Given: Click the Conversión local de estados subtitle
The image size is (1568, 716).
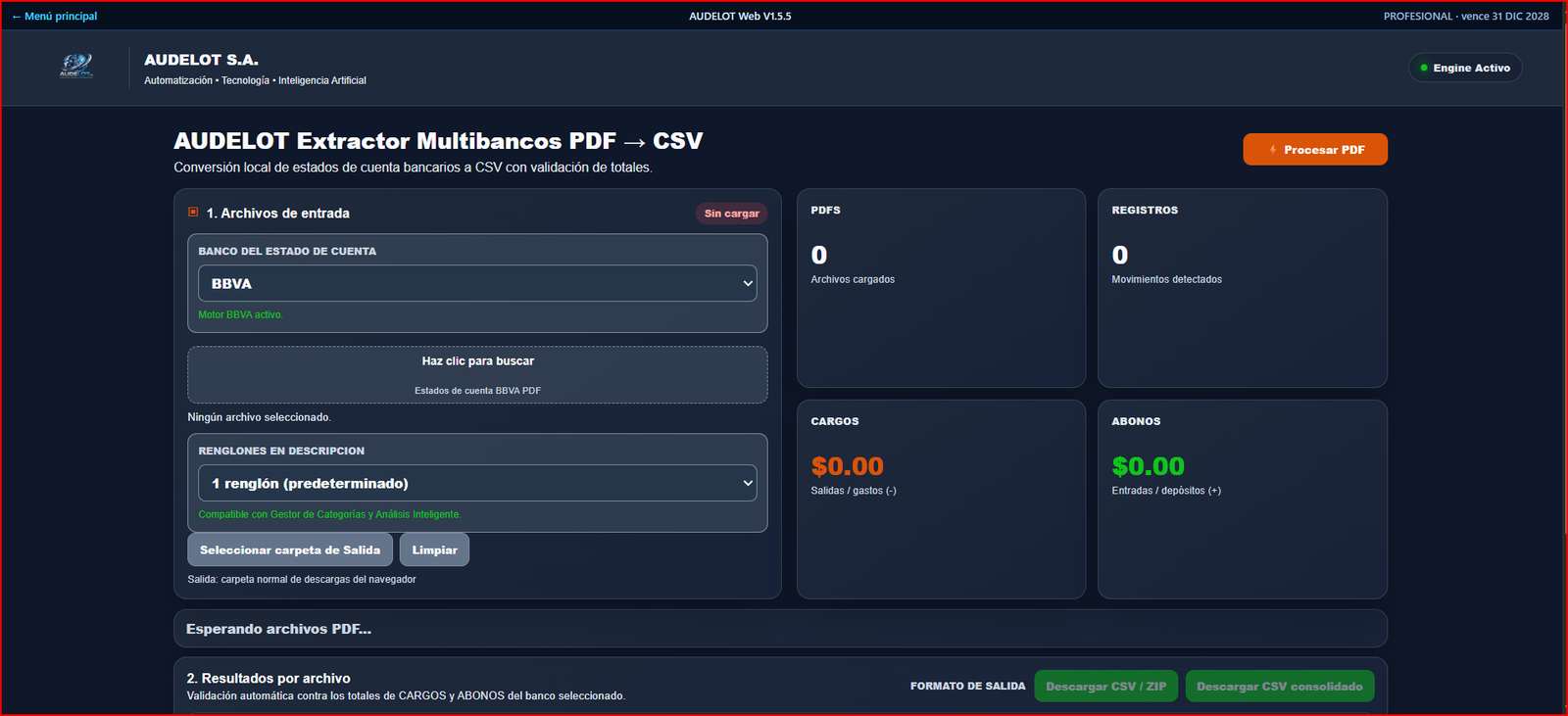Looking at the screenshot, I should tap(414, 167).
